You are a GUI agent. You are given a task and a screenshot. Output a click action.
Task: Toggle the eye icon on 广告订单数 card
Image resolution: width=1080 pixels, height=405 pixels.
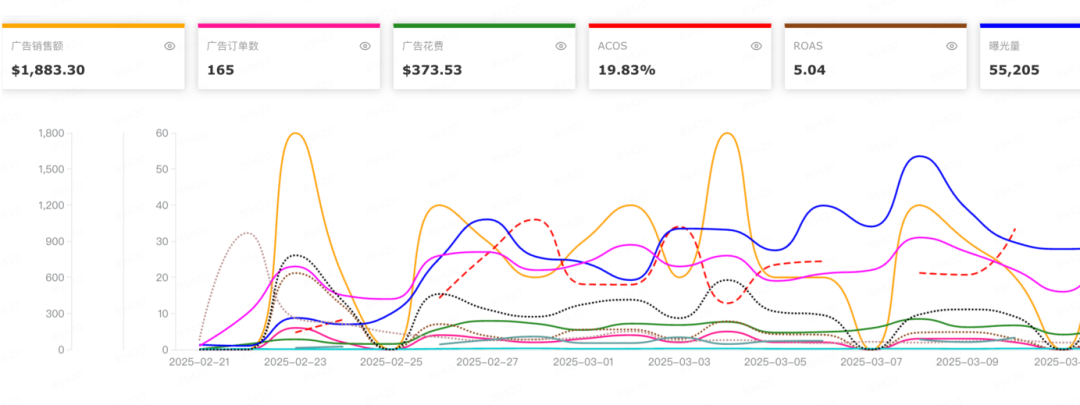[365, 46]
